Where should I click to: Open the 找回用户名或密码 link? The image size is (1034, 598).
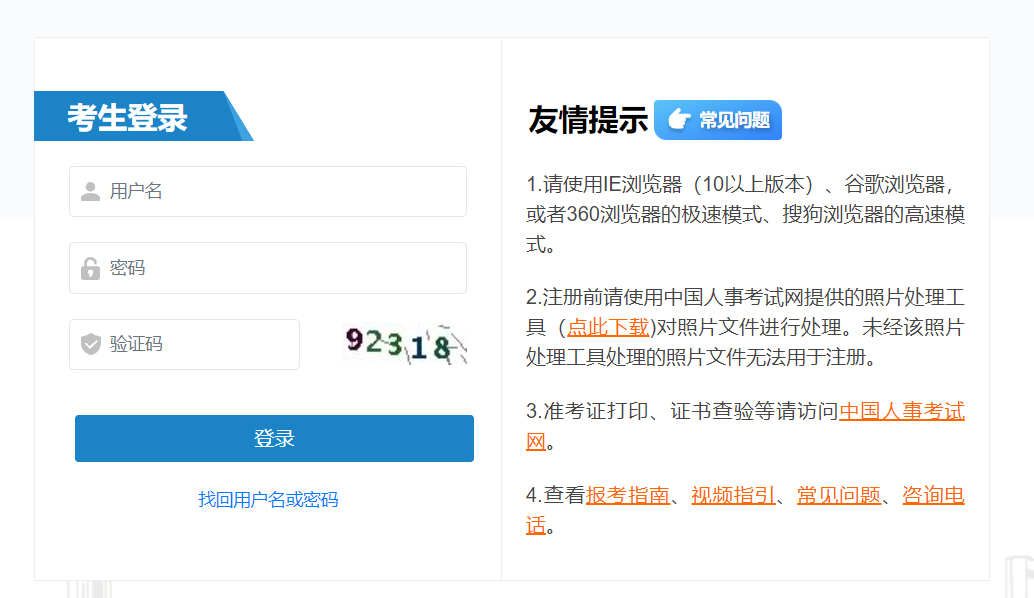coord(268,499)
